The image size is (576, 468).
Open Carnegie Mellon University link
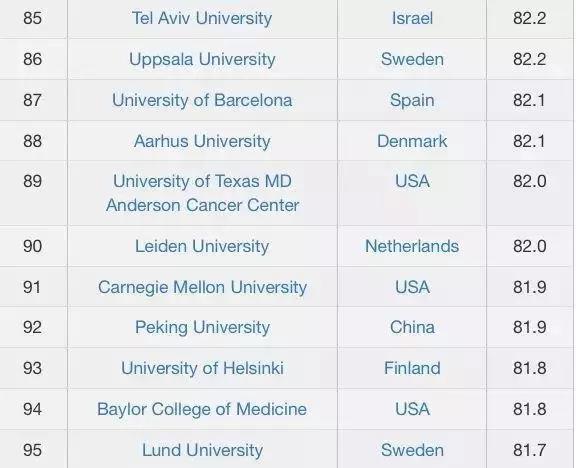[x=202, y=287]
